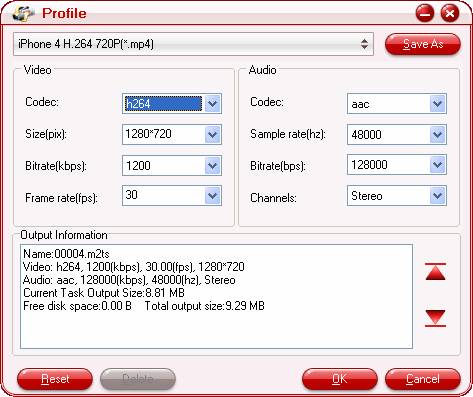The image size is (473, 397).
Task: Click the 'Free disk space:0.00 B' text
Action: [77, 306]
